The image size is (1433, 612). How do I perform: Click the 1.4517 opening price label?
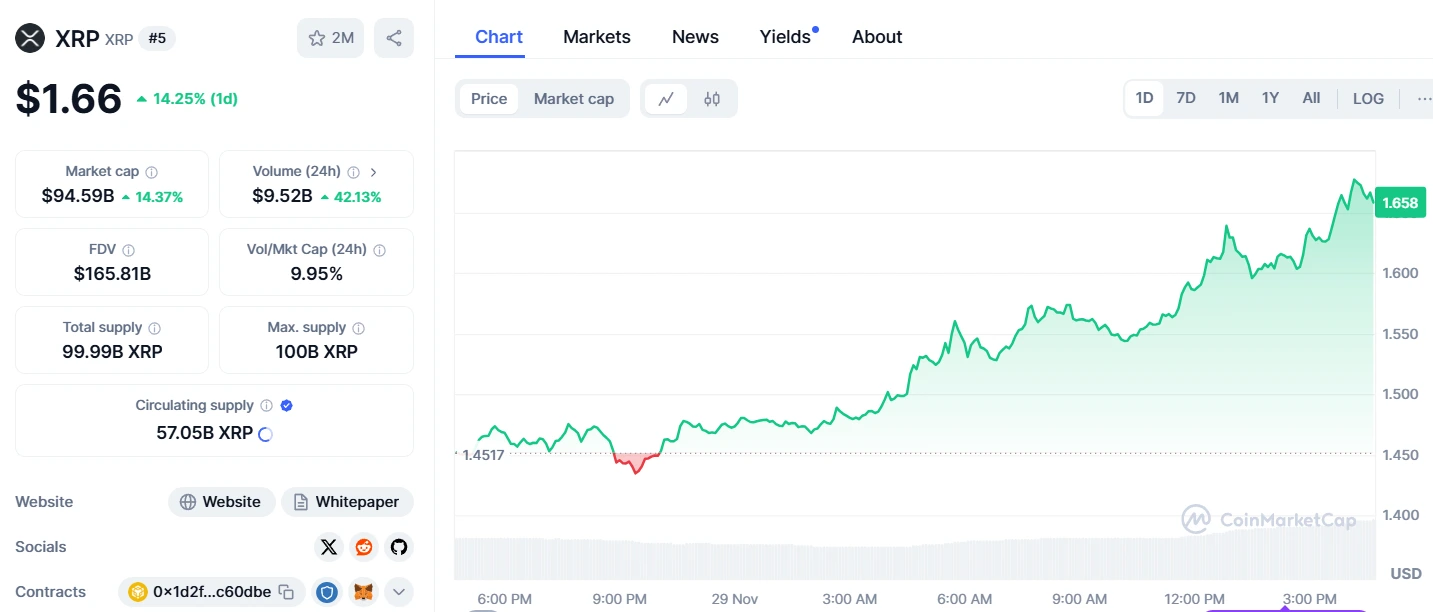[482, 455]
